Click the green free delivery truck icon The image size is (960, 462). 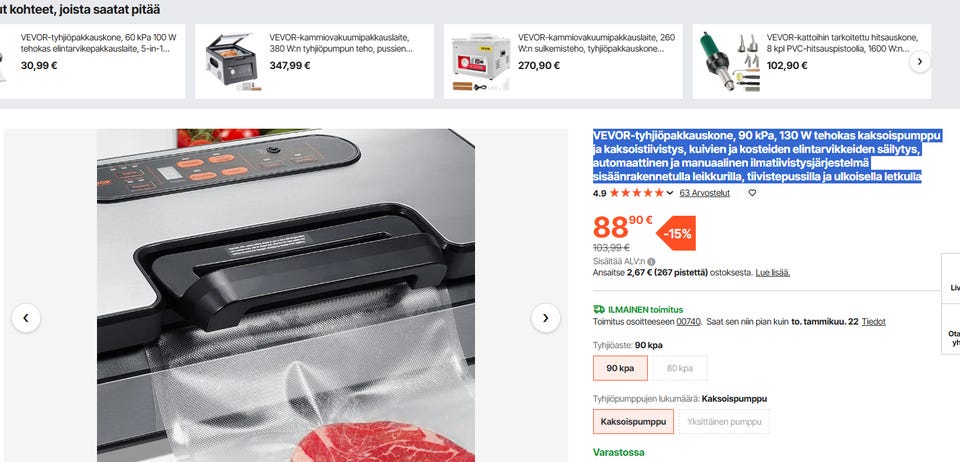tap(599, 310)
